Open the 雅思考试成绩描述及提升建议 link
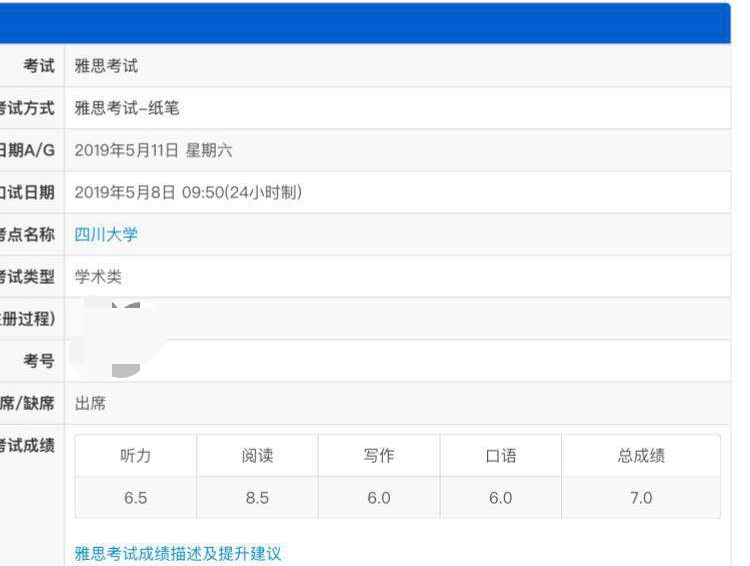750x566 pixels. pos(178,553)
